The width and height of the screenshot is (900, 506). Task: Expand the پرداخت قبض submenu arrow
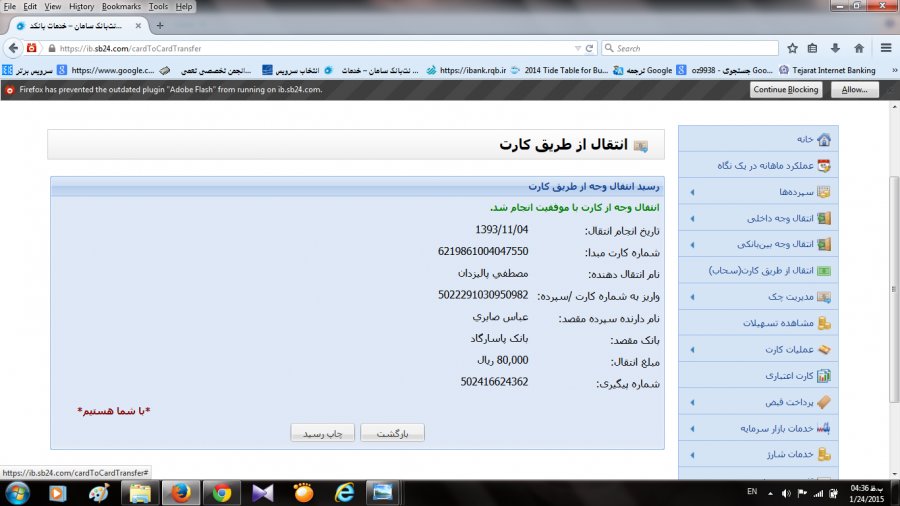point(692,403)
